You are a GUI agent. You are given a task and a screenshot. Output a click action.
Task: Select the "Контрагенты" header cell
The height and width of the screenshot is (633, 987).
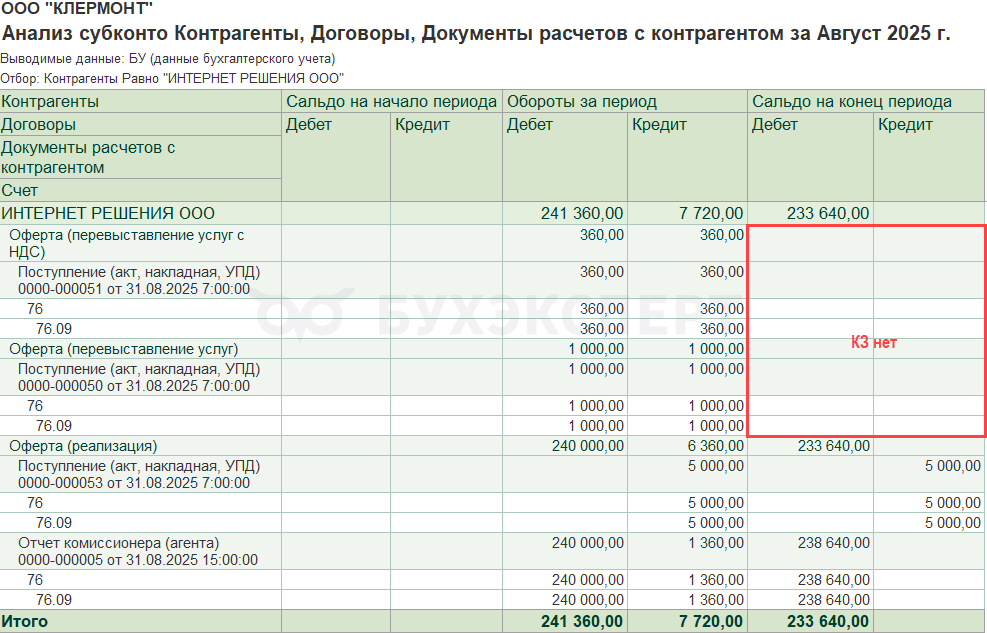[x=140, y=101]
